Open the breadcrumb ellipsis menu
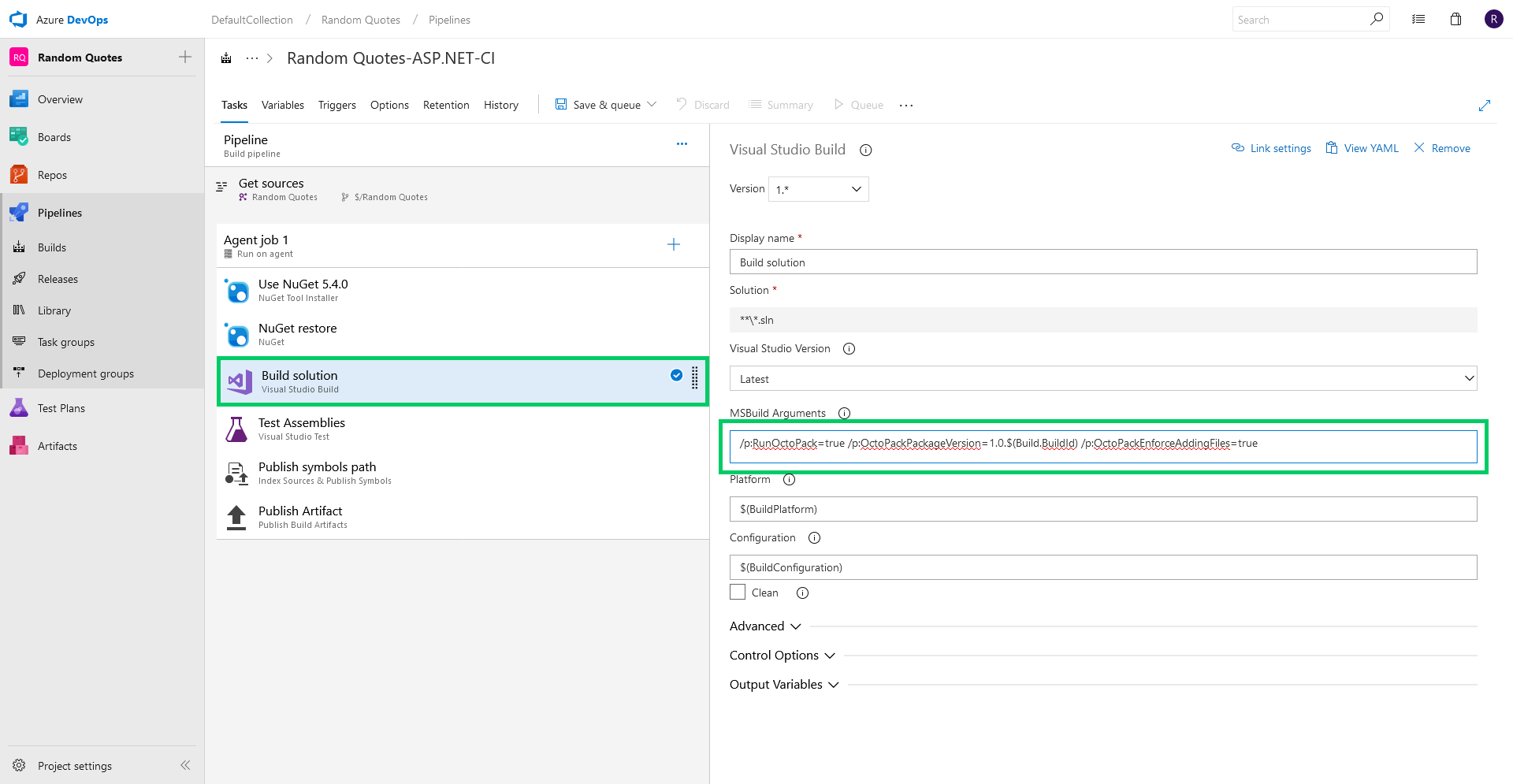 [252, 58]
